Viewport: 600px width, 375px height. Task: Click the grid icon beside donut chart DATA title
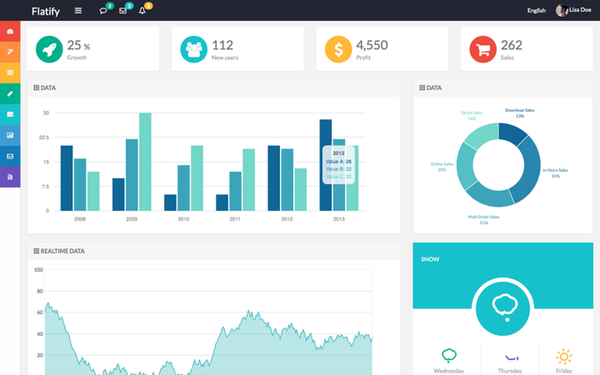422,88
